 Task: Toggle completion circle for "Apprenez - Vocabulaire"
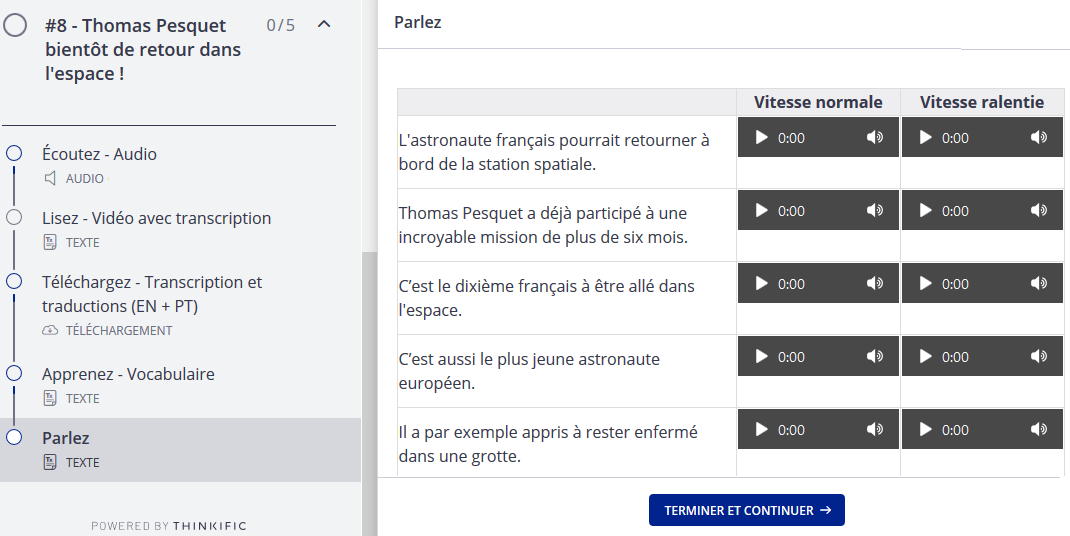point(14,373)
